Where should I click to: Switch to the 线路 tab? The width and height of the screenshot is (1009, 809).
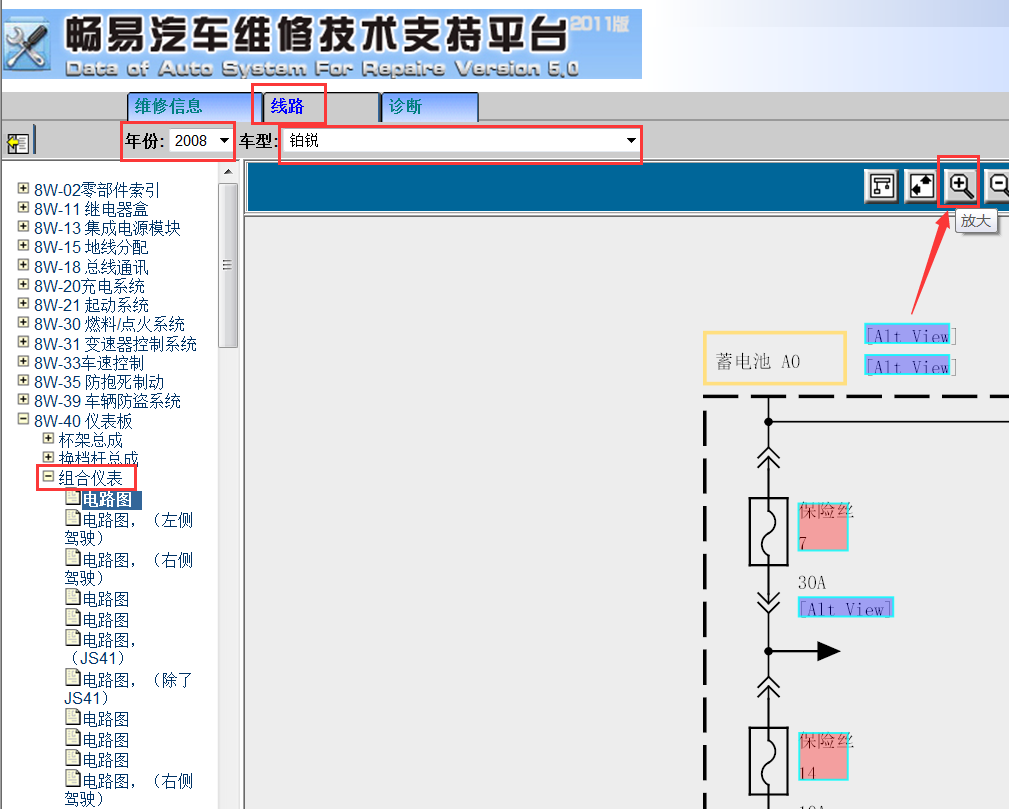tap(321, 106)
